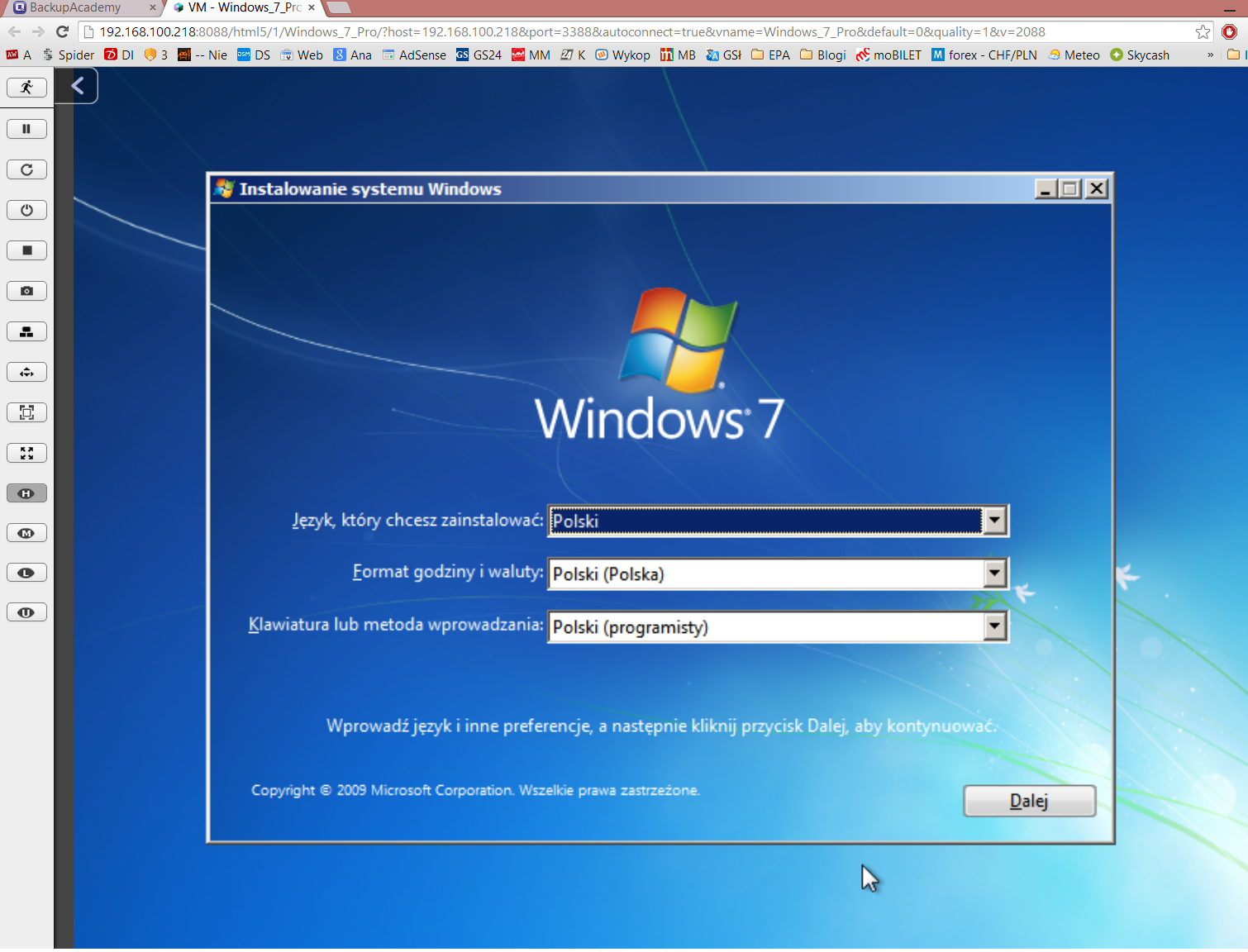The image size is (1248, 952).
Task: Reload the page in the browser
Action: point(62,31)
